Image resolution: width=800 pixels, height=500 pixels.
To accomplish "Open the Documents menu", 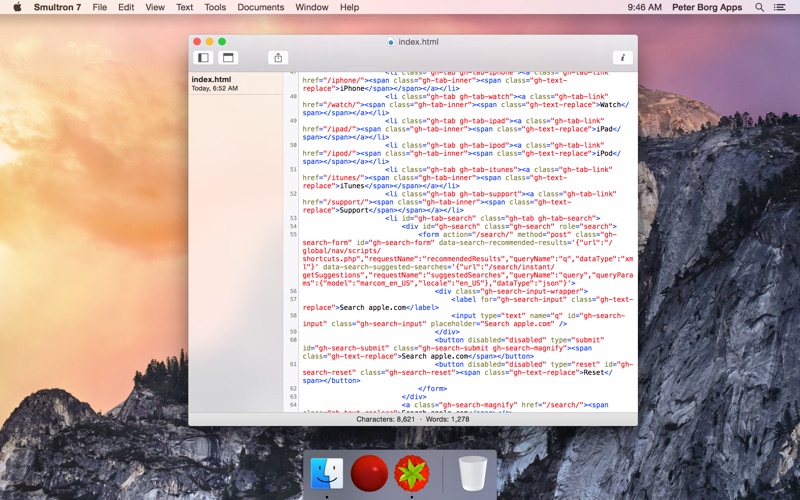I will click(261, 7).
